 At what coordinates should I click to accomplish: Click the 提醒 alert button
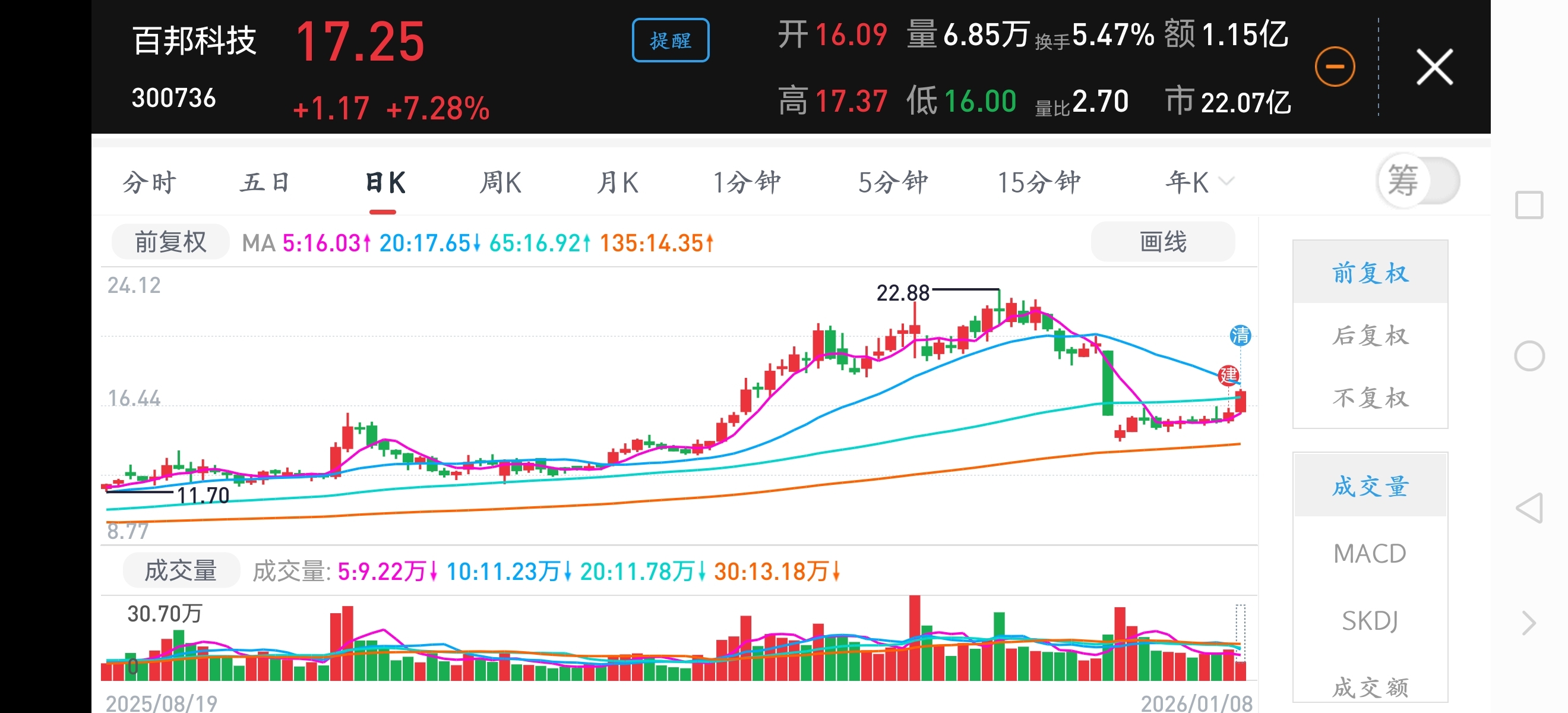(x=670, y=41)
